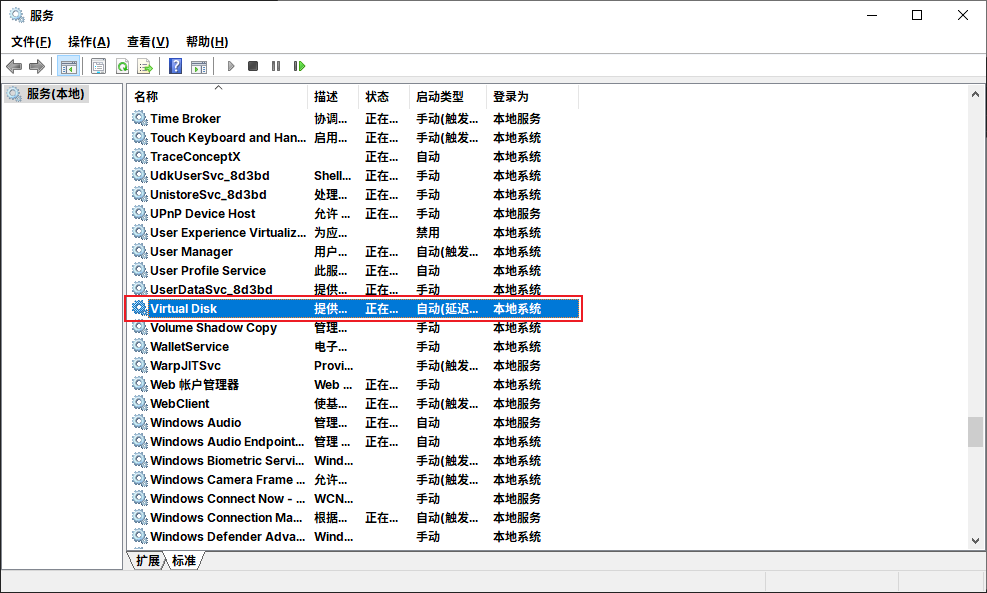The width and height of the screenshot is (987, 593).
Task: Open the 操作(A) menu
Action: pos(89,42)
